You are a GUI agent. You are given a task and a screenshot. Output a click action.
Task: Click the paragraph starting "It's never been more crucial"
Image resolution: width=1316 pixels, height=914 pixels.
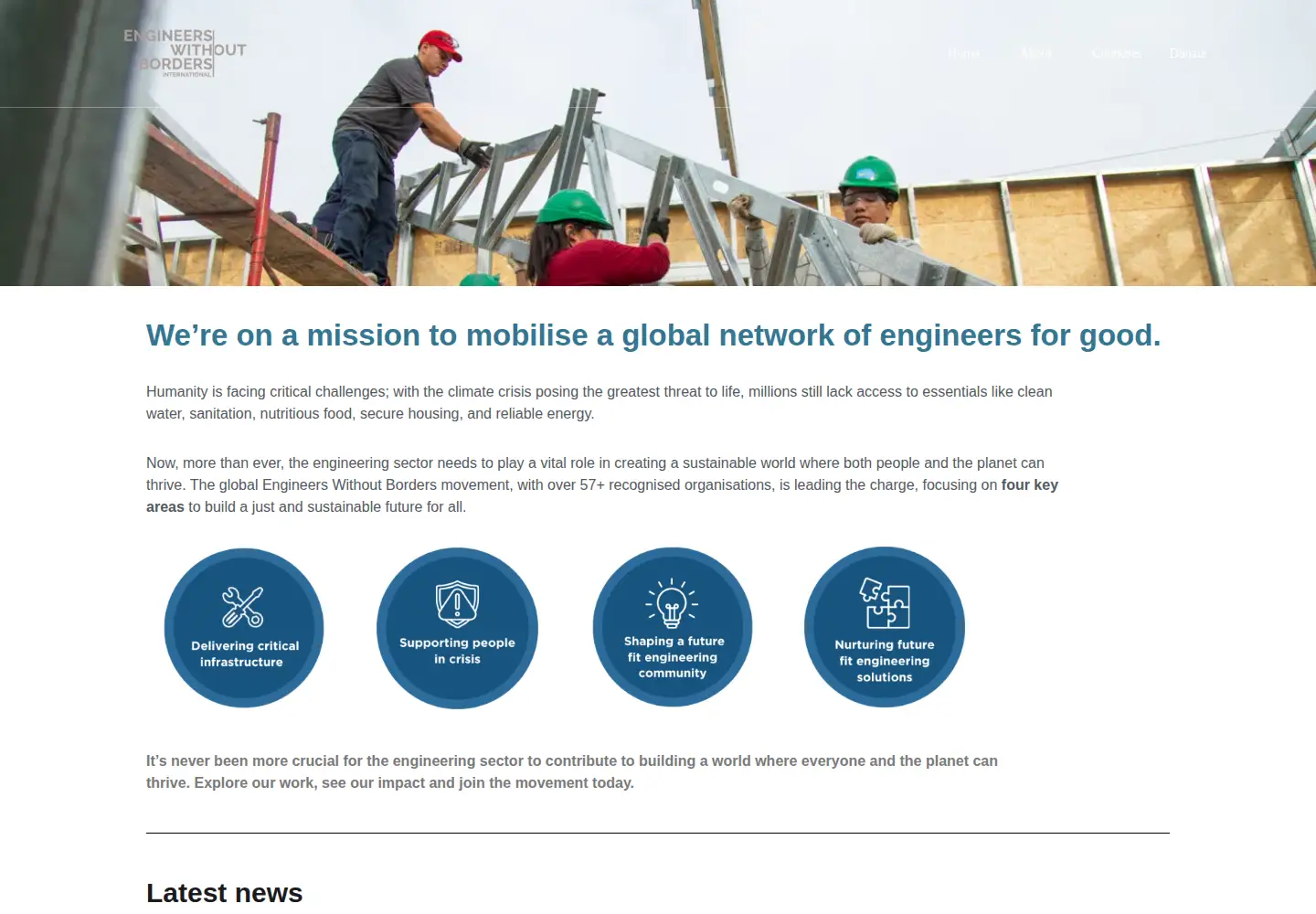(572, 771)
